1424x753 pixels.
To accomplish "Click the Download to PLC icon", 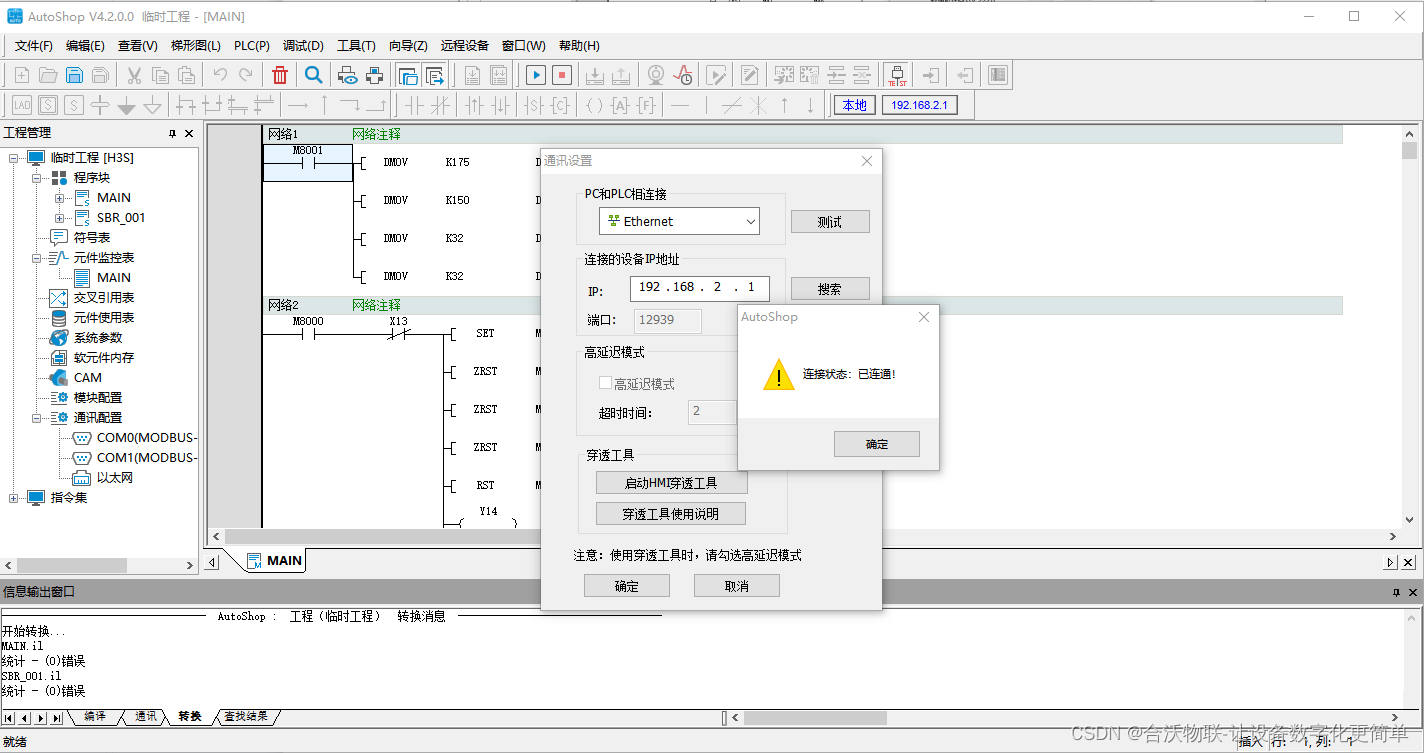I will point(594,75).
